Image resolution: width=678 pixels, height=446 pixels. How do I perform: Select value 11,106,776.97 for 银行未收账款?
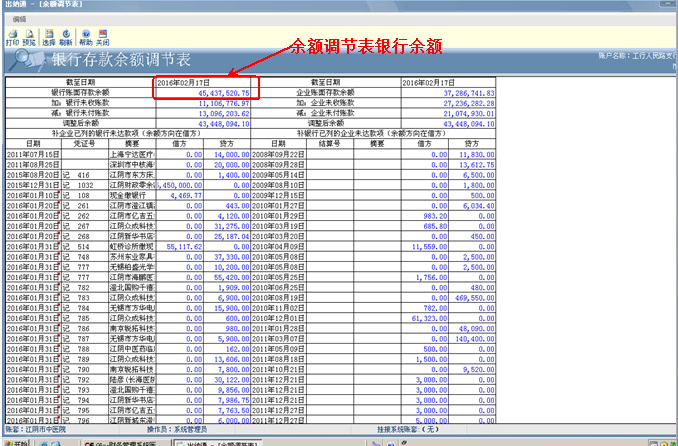[224, 103]
